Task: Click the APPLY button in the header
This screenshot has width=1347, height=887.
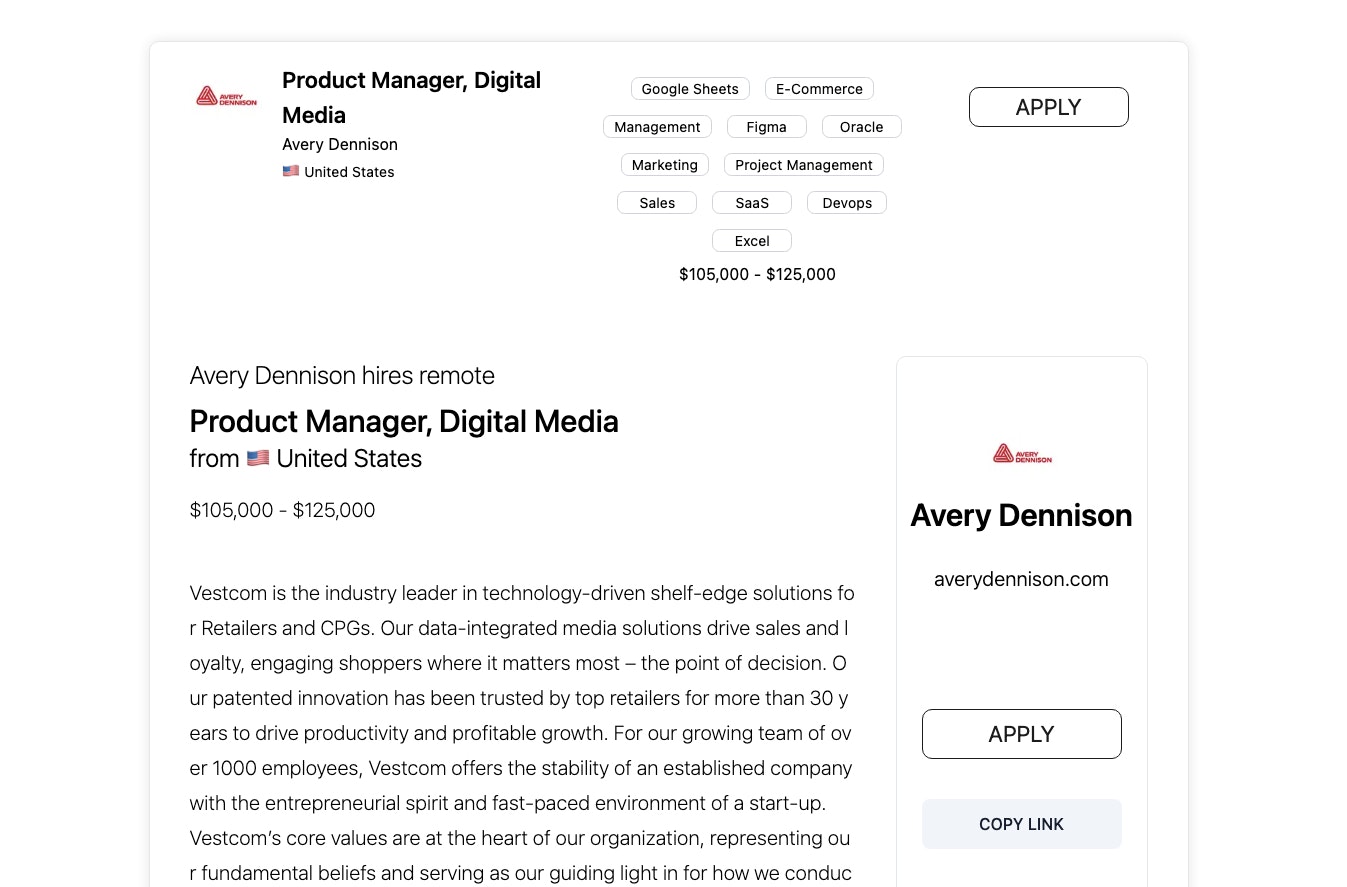Action: [1048, 107]
